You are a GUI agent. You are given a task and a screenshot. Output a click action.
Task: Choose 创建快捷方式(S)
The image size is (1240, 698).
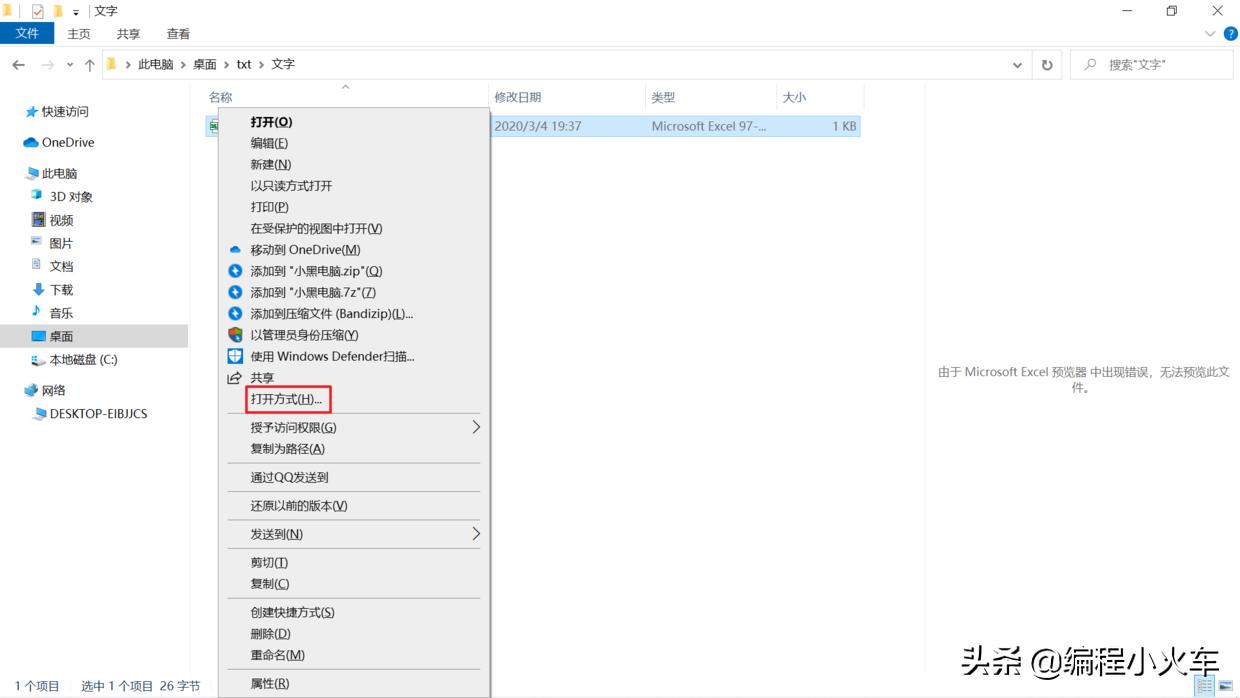[354, 612]
